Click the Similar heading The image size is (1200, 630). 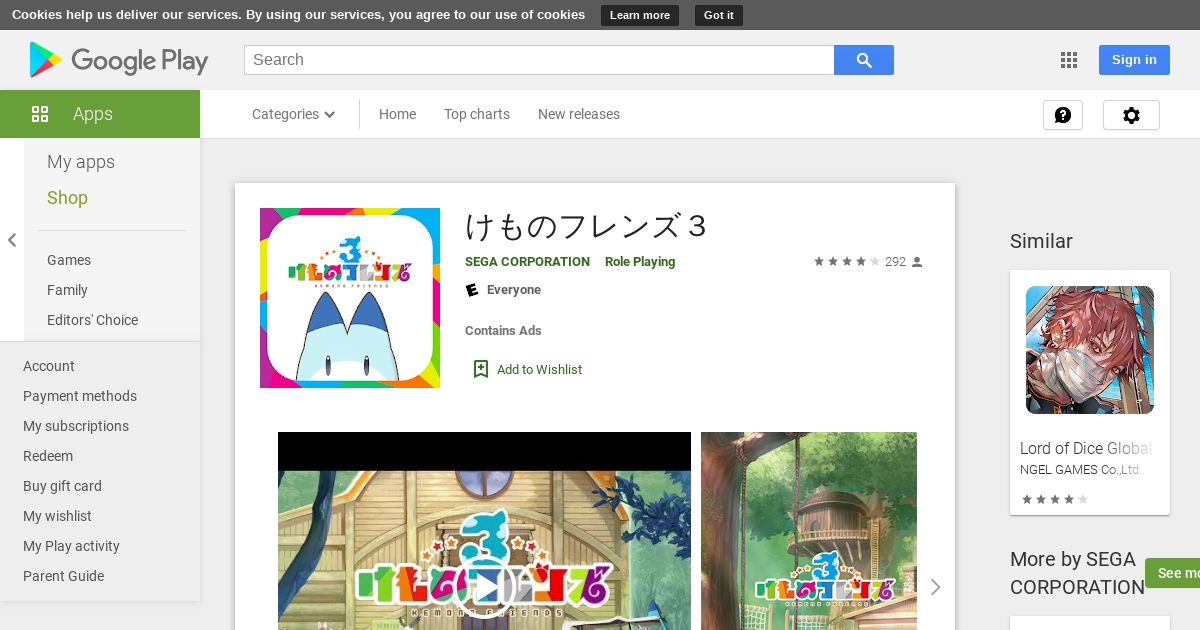pos(1041,241)
